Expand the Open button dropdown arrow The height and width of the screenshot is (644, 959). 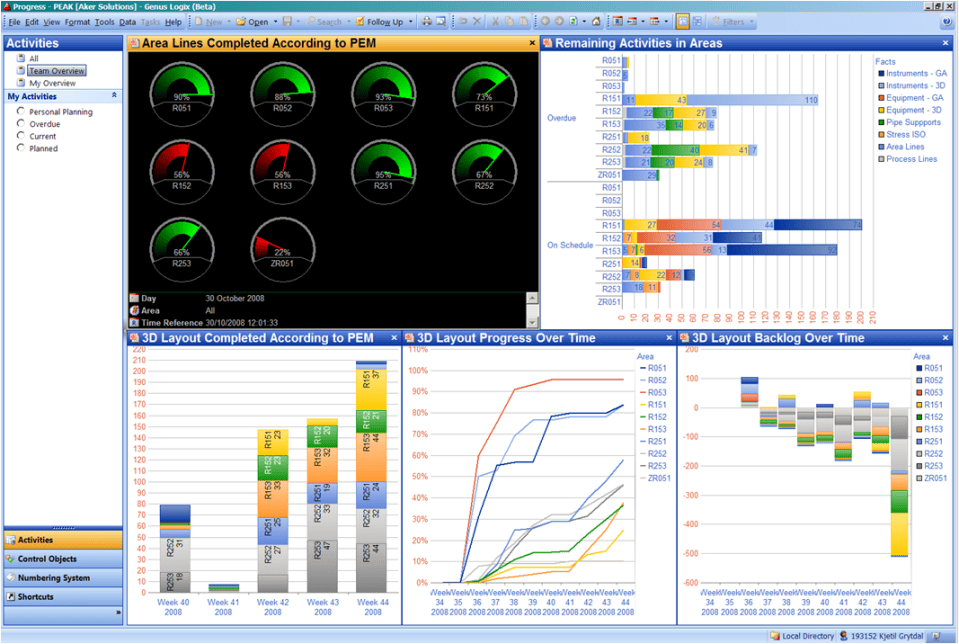click(x=275, y=21)
